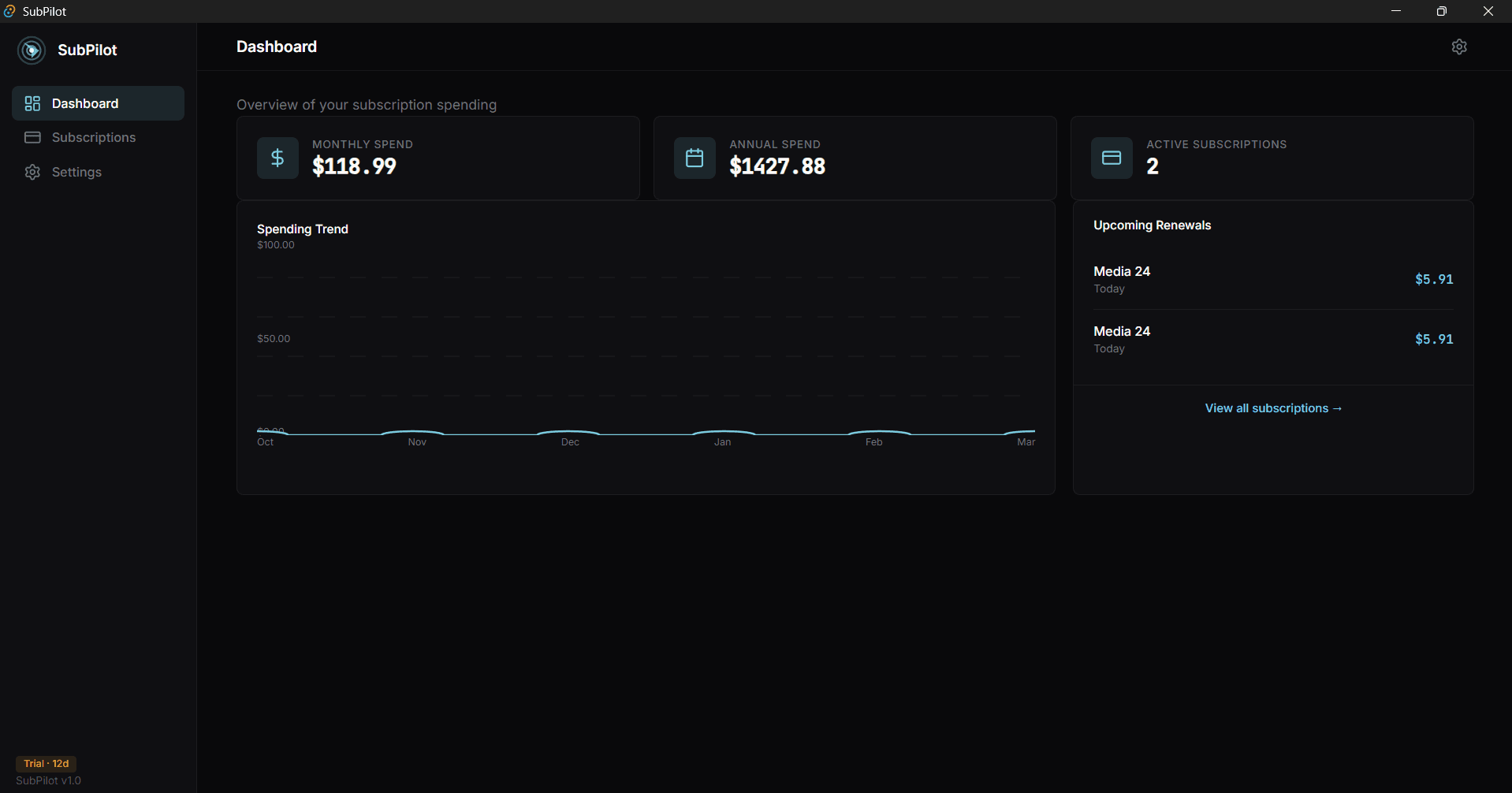Click the card icon on Active Subscriptions

[x=1111, y=158]
